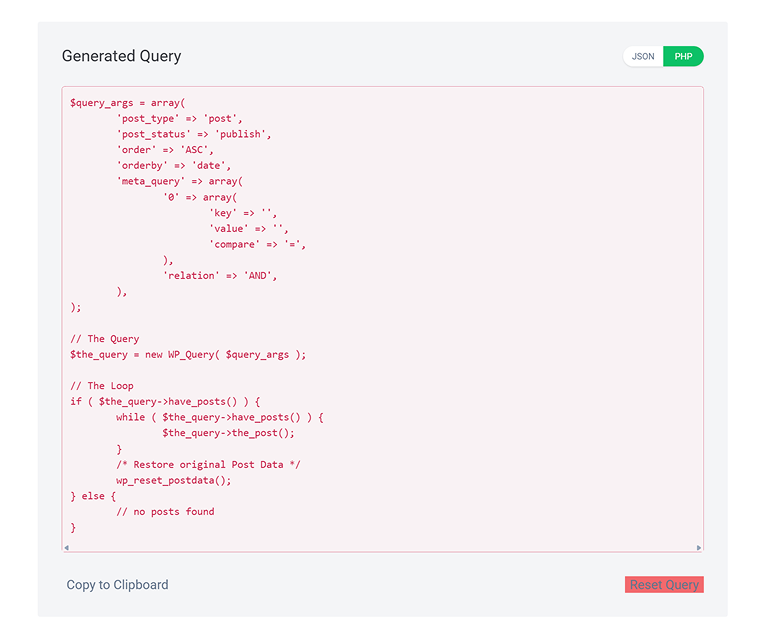This screenshot has width=760, height=638.
Task: Click the 'post_type' => 'post' line
Action: tap(179, 118)
